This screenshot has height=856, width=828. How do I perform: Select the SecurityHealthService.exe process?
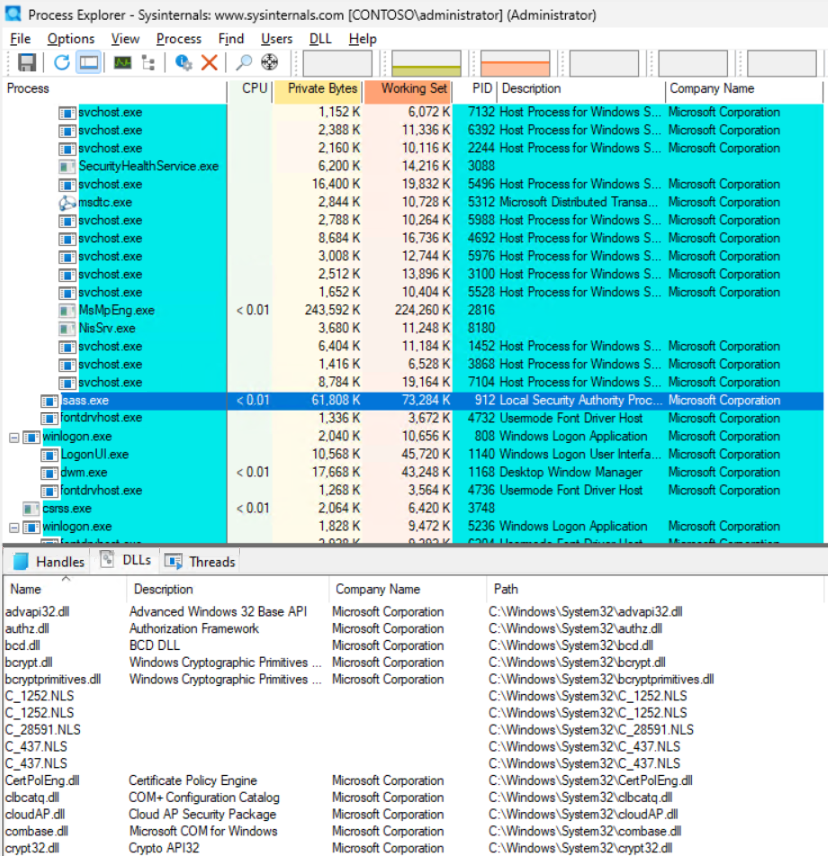(148, 167)
